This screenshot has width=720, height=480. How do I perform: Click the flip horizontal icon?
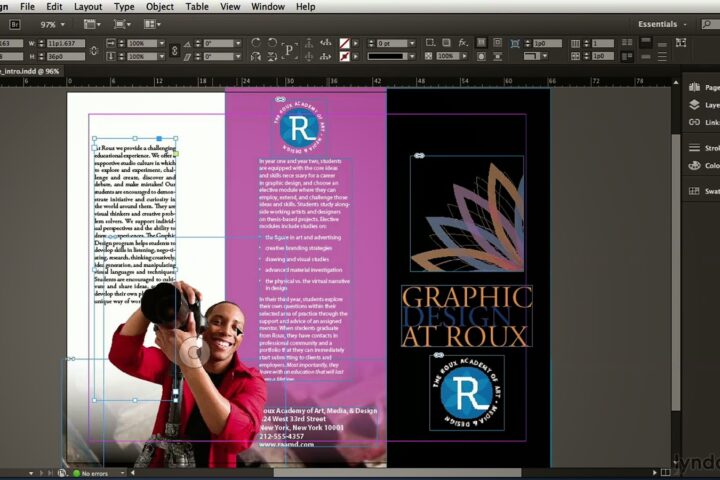[x=256, y=56]
